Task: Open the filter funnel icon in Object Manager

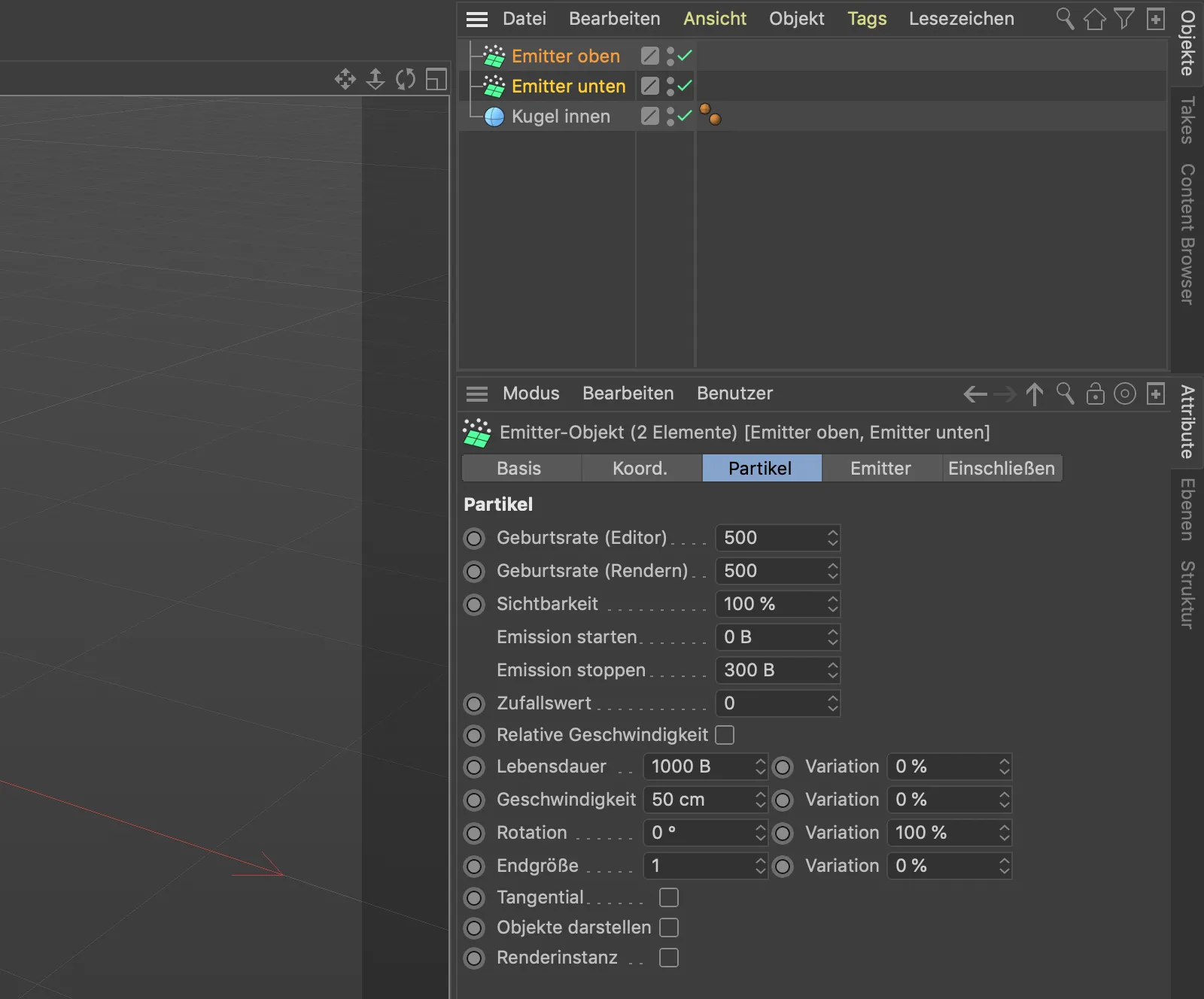Action: point(1124,19)
